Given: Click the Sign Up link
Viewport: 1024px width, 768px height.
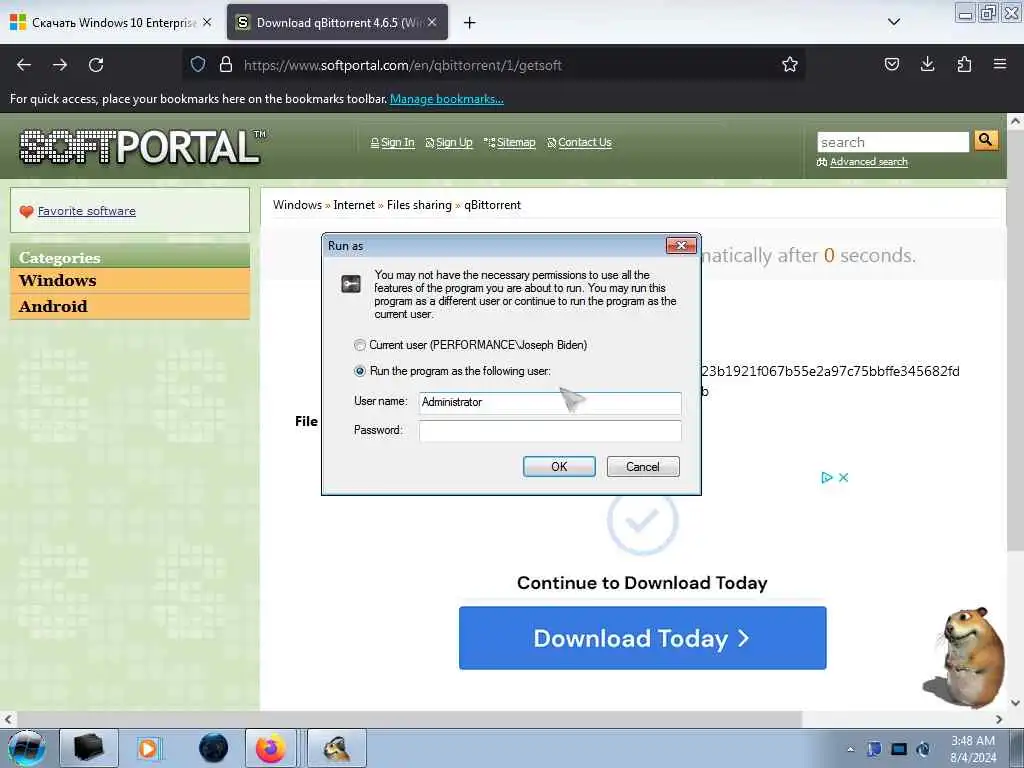Looking at the screenshot, I should (454, 142).
